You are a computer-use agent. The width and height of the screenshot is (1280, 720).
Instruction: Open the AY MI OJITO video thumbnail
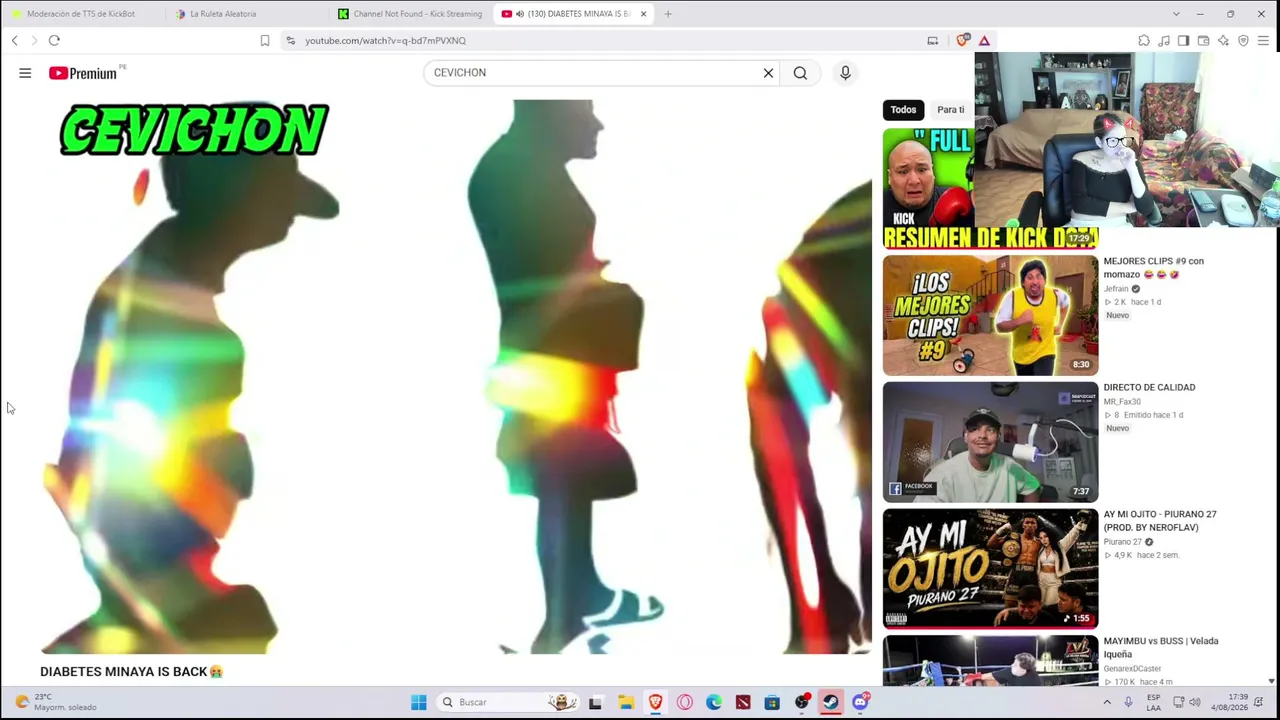(x=990, y=569)
